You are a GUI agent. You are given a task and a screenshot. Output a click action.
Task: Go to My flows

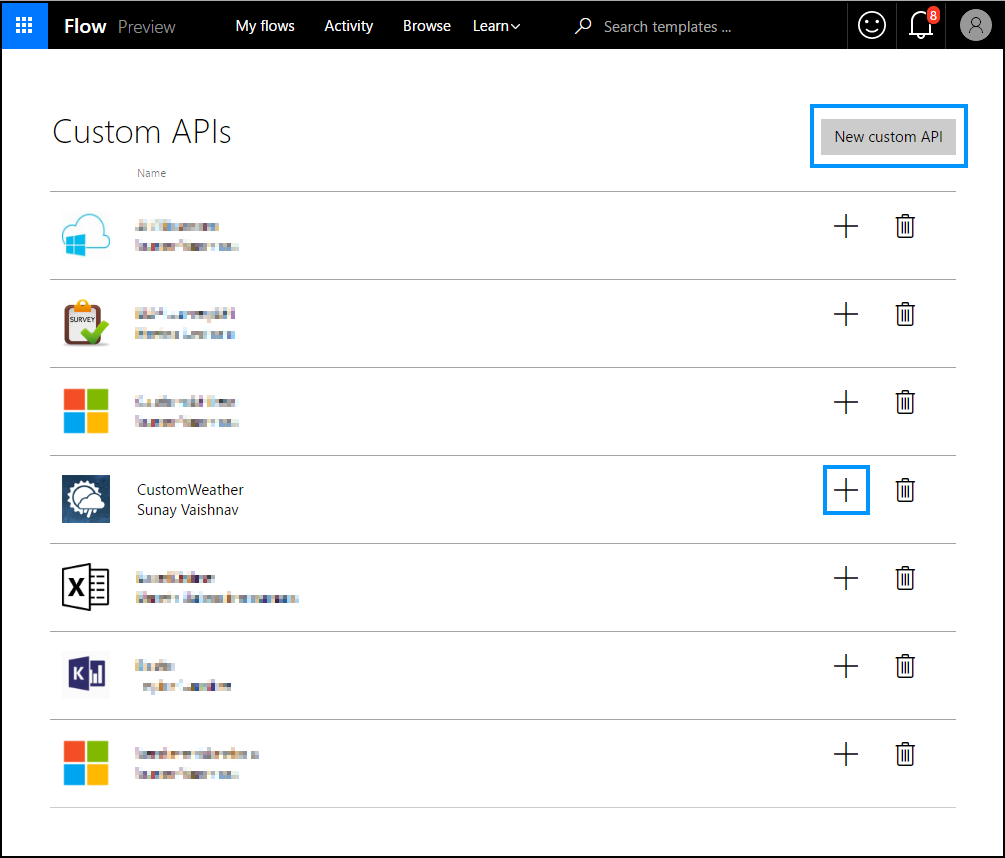tap(265, 26)
